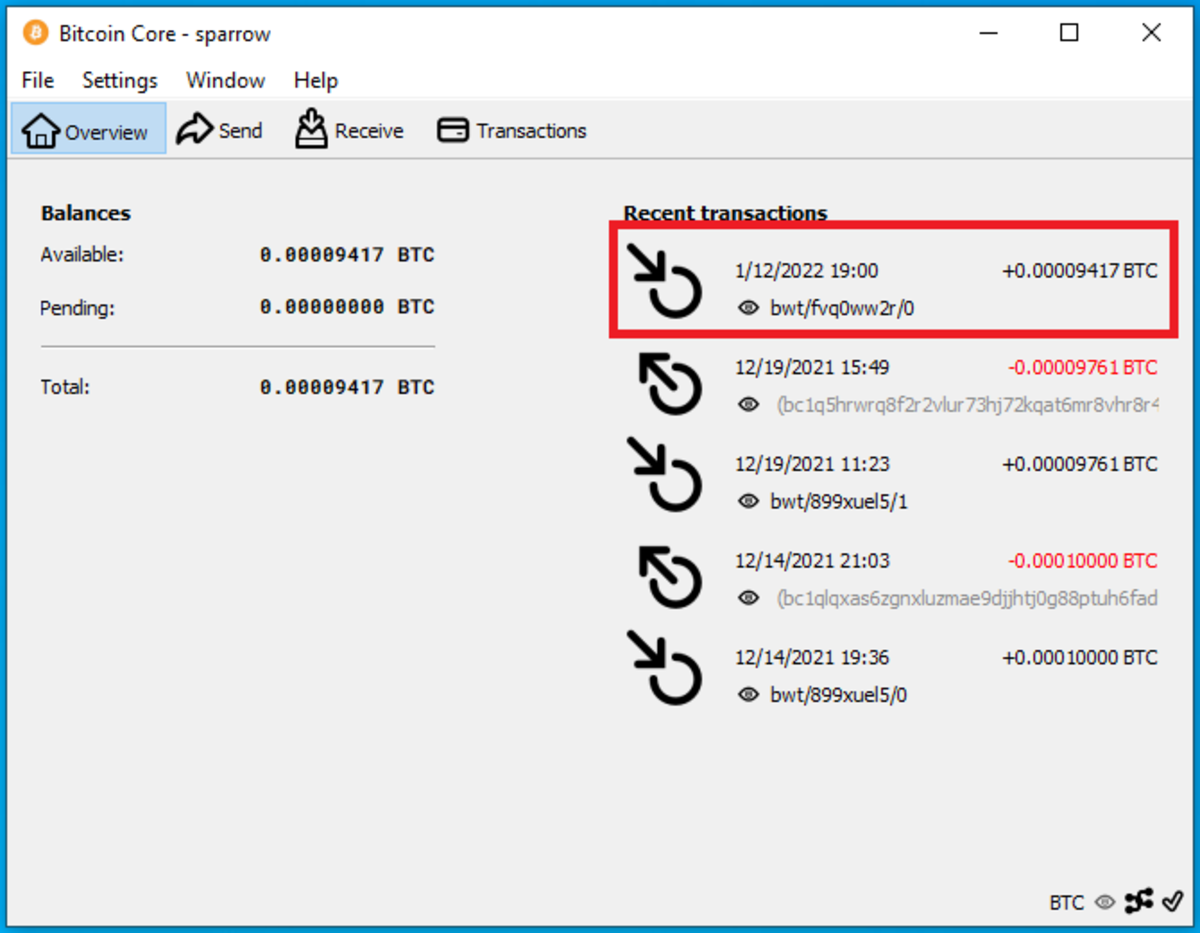This screenshot has height=933, width=1200.
Task: Click the sync checkmark icon in status bar
Action: [1172, 902]
